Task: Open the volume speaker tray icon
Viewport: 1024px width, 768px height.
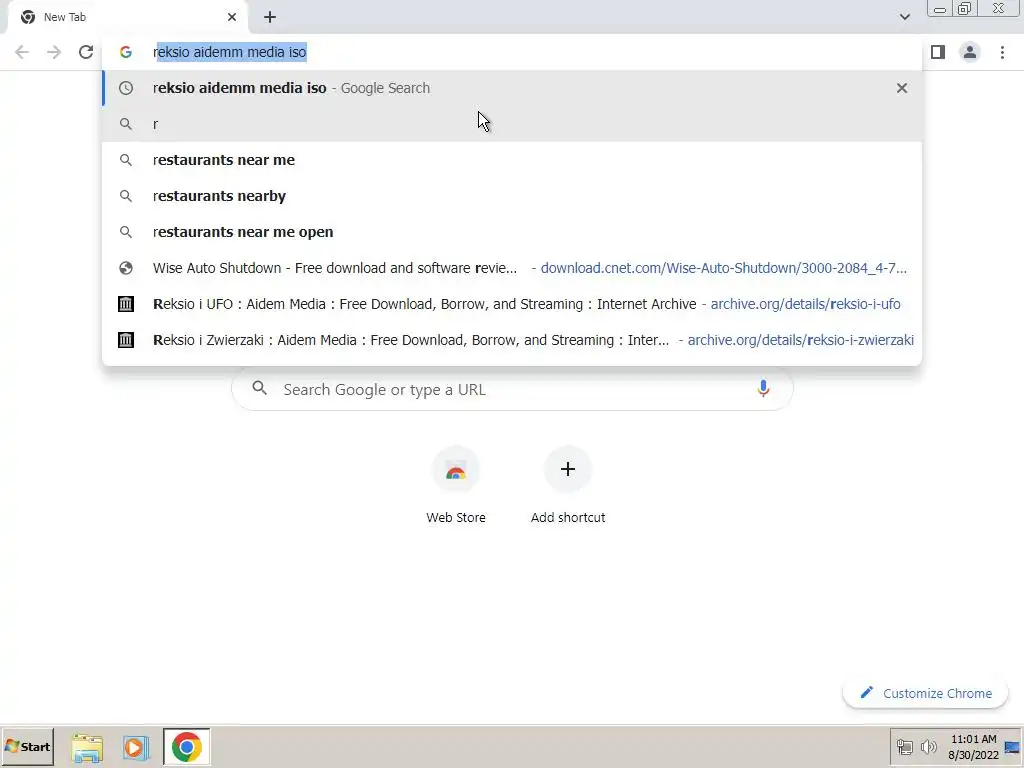Action: pos(928,747)
